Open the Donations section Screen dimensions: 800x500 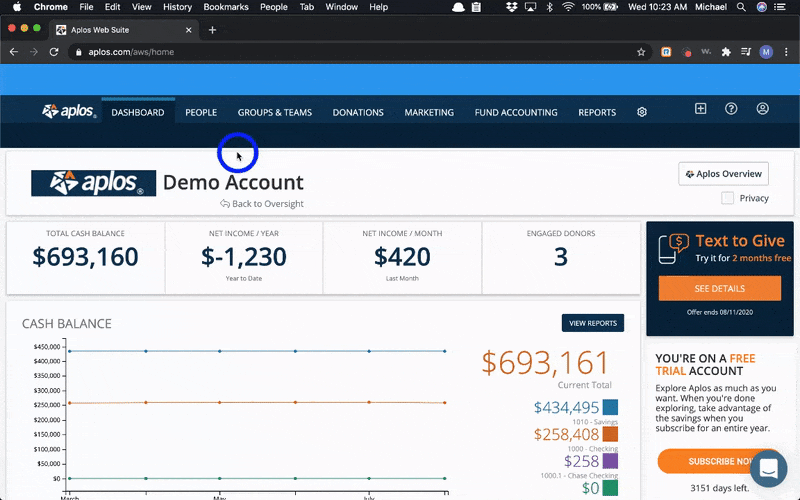358,112
